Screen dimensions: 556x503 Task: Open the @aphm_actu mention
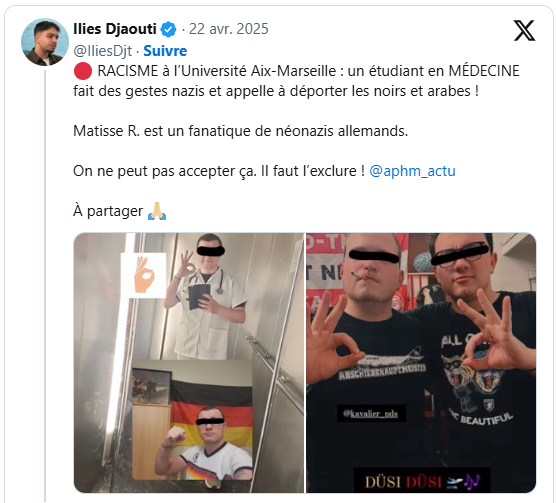click(412, 171)
